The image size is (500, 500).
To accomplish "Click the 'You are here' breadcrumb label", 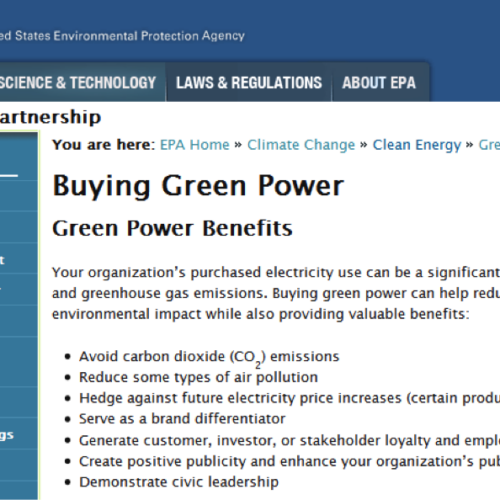I will (x=104, y=145).
